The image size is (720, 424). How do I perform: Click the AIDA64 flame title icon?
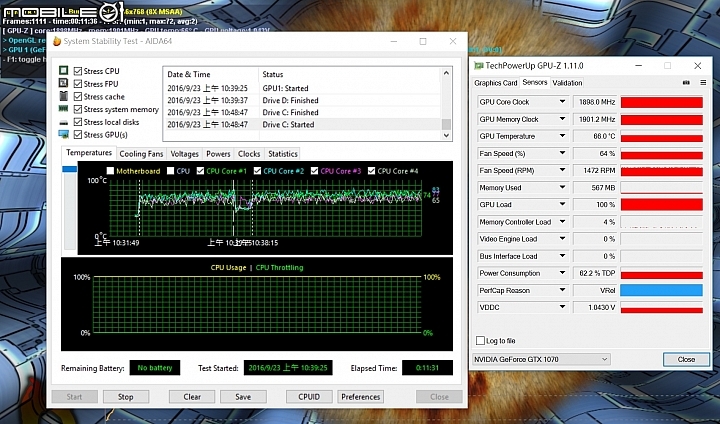(x=57, y=41)
